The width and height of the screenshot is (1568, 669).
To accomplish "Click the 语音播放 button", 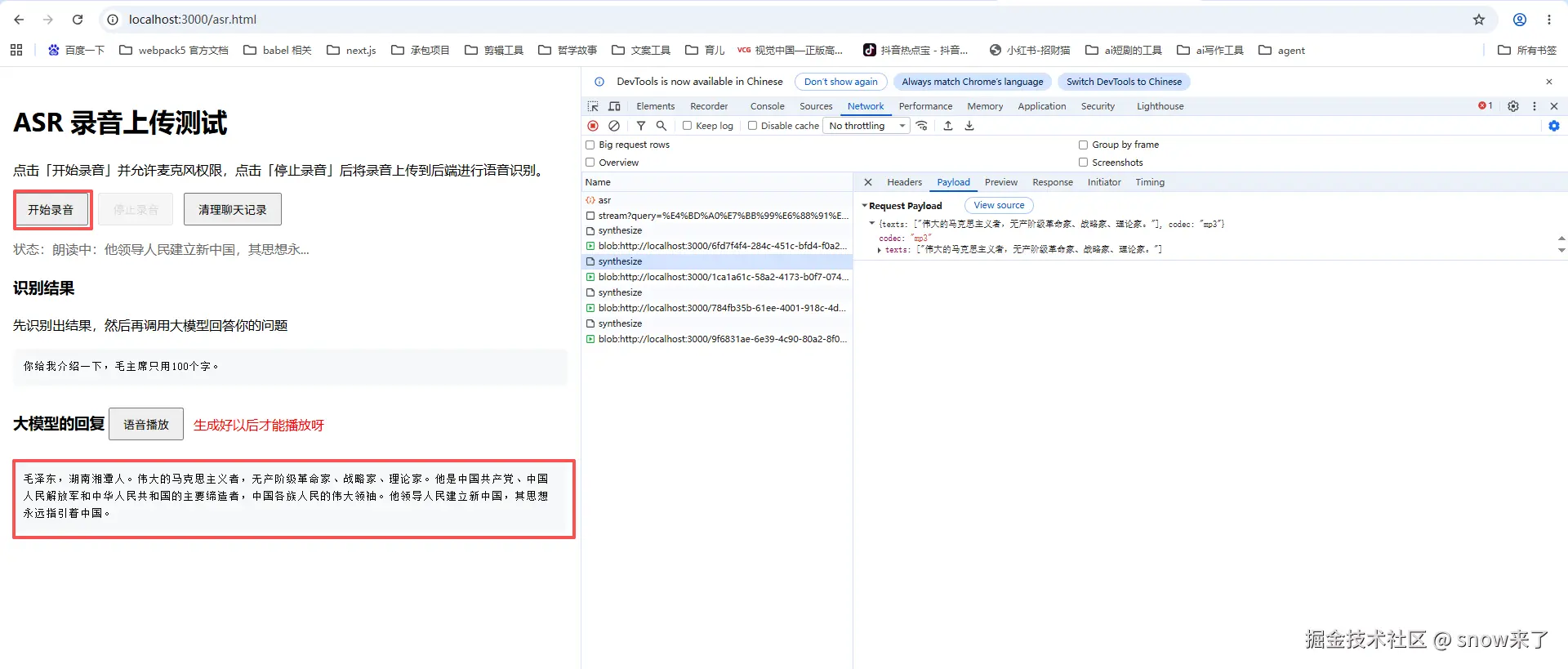I will (146, 425).
